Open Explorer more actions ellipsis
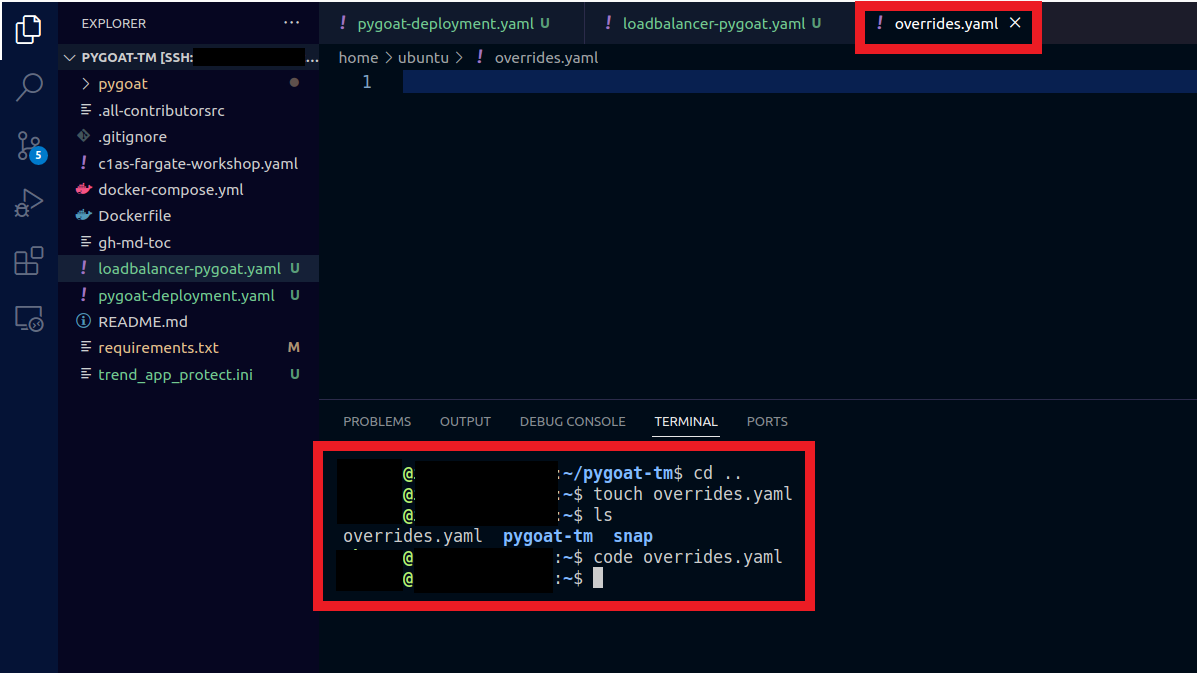 [x=291, y=23]
